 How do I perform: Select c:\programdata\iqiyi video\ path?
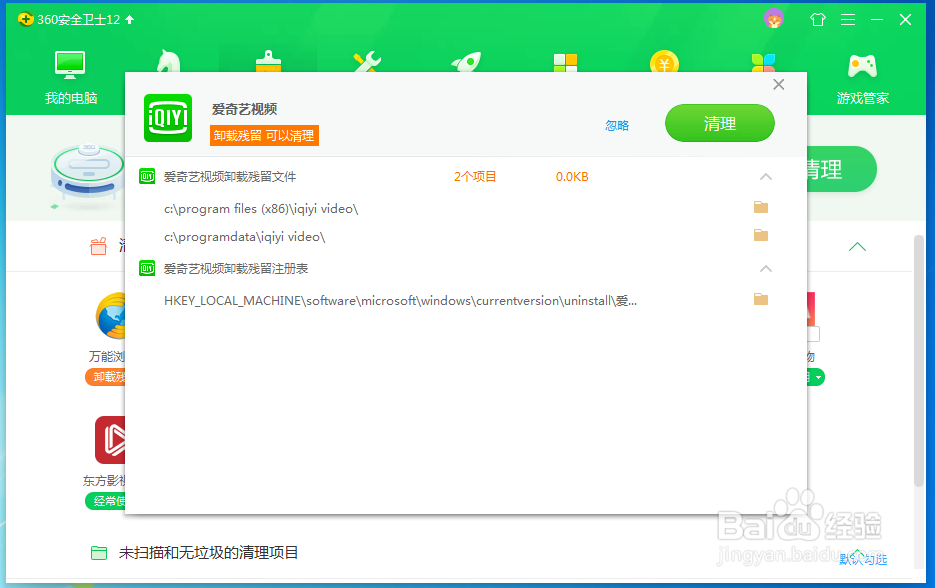244,237
